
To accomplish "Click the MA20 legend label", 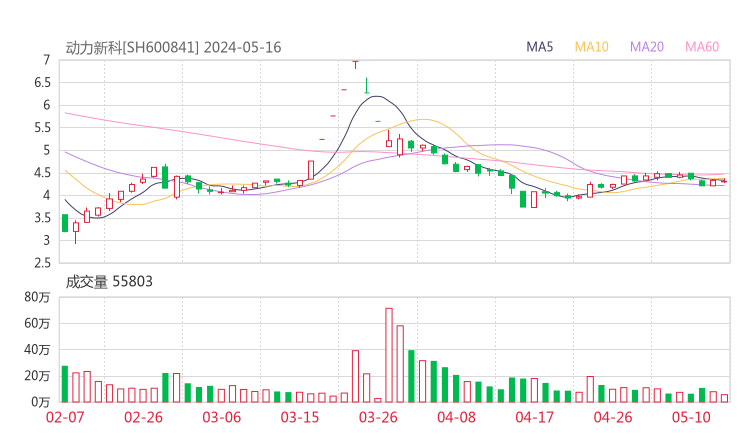I will pos(647,47).
